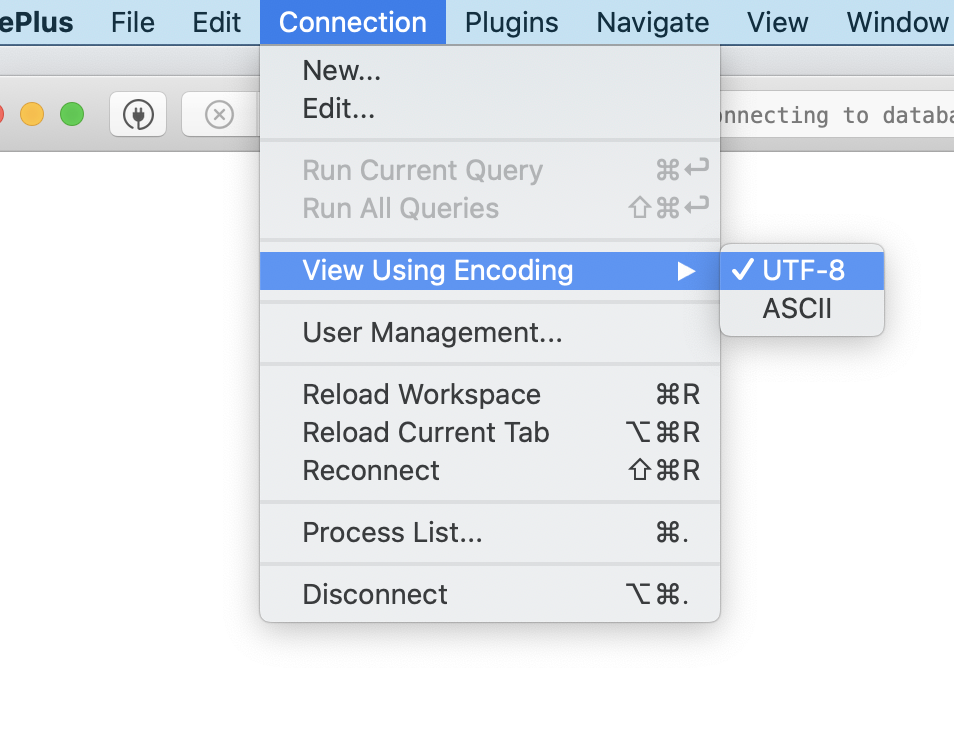Click the connection plug toolbar icon
Image resolution: width=954 pixels, height=736 pixels.
[137, 114]
